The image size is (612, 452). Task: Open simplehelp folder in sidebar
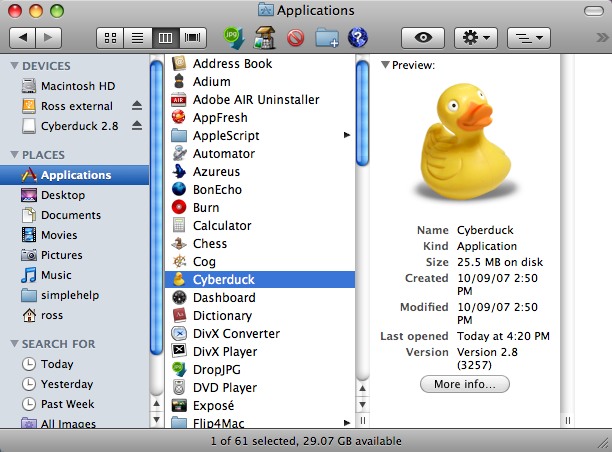tap(74, 295)
